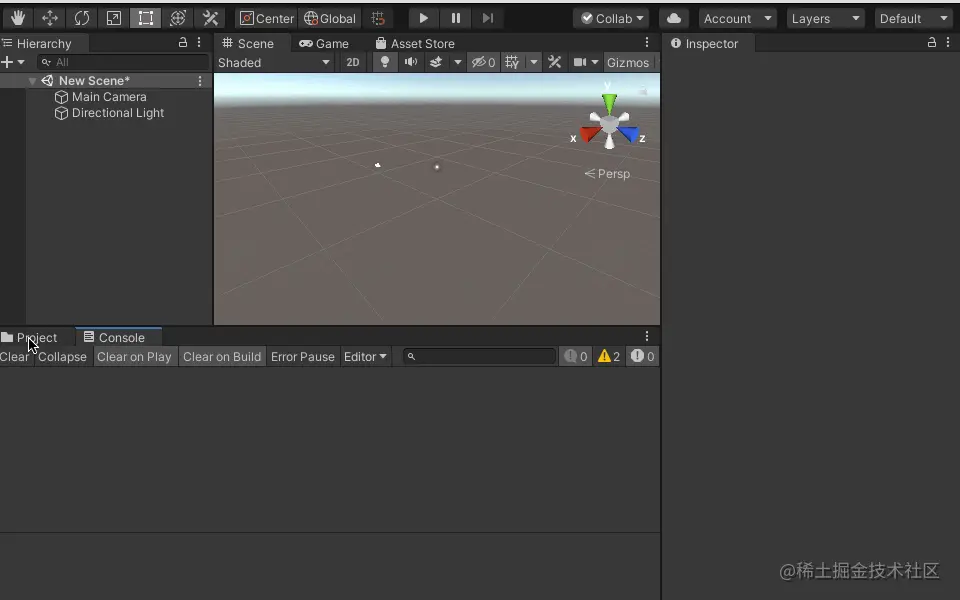Toggle scene grid visibility
960x600 pixels.
click(512, 62)
